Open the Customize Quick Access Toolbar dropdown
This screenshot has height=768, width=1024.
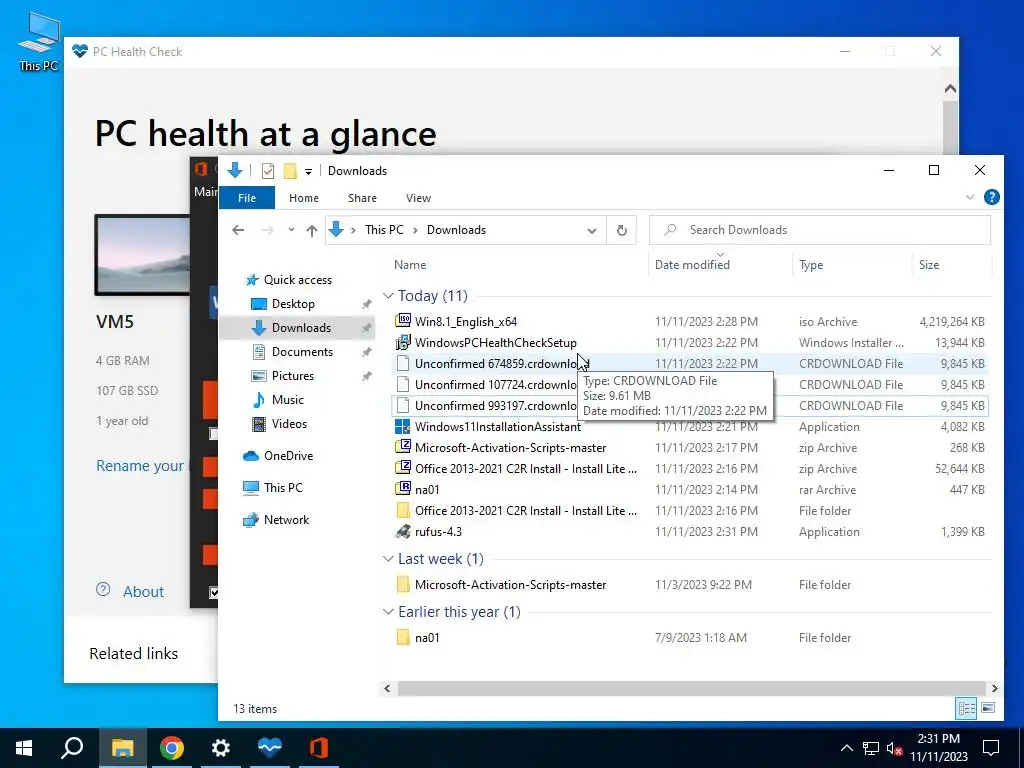pos(308,172)
